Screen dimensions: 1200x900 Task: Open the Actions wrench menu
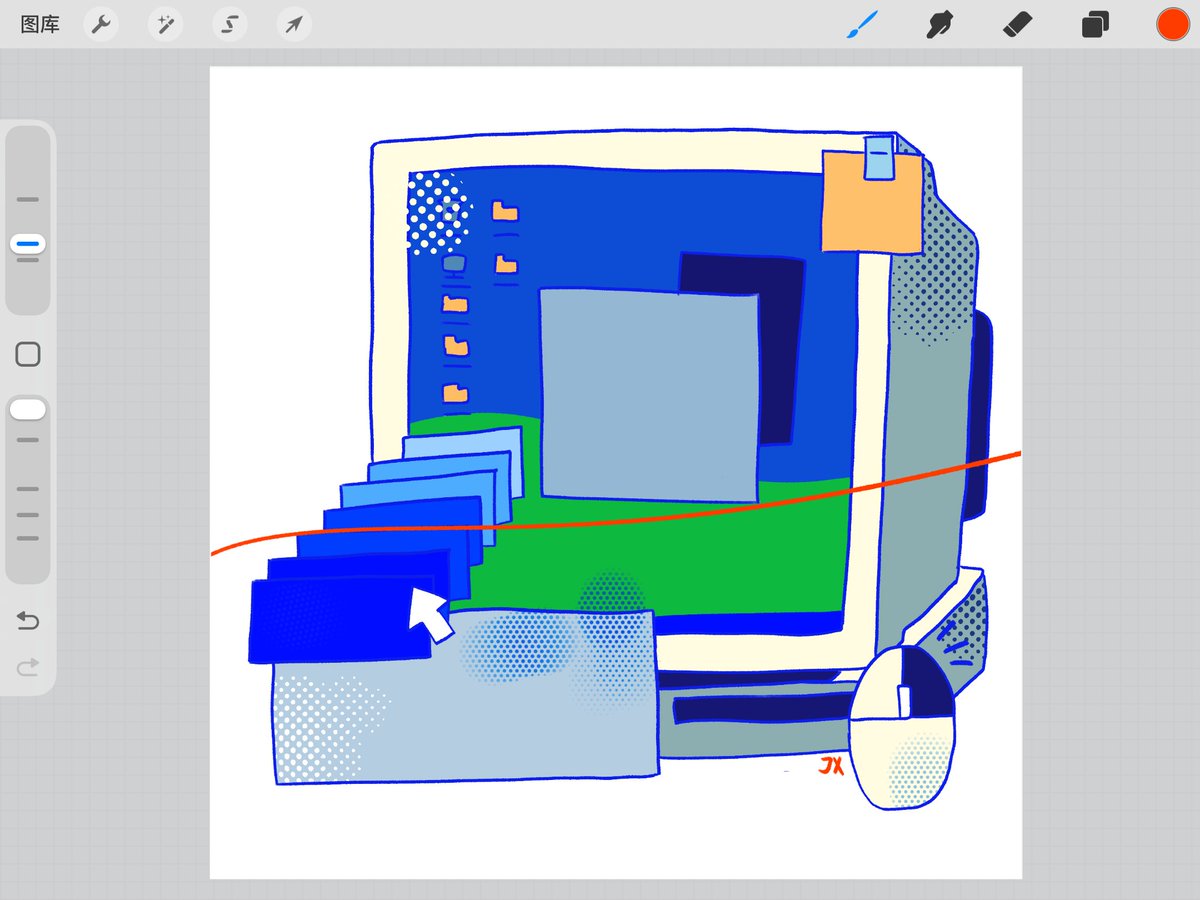point(100,24)
